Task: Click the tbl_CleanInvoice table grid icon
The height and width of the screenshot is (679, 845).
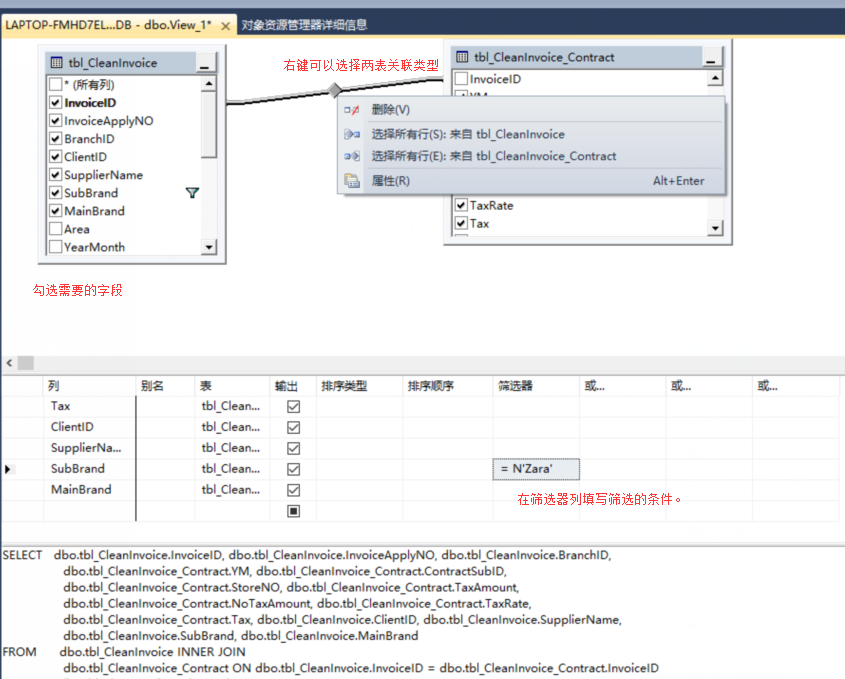Action: (x=57, y=63)
